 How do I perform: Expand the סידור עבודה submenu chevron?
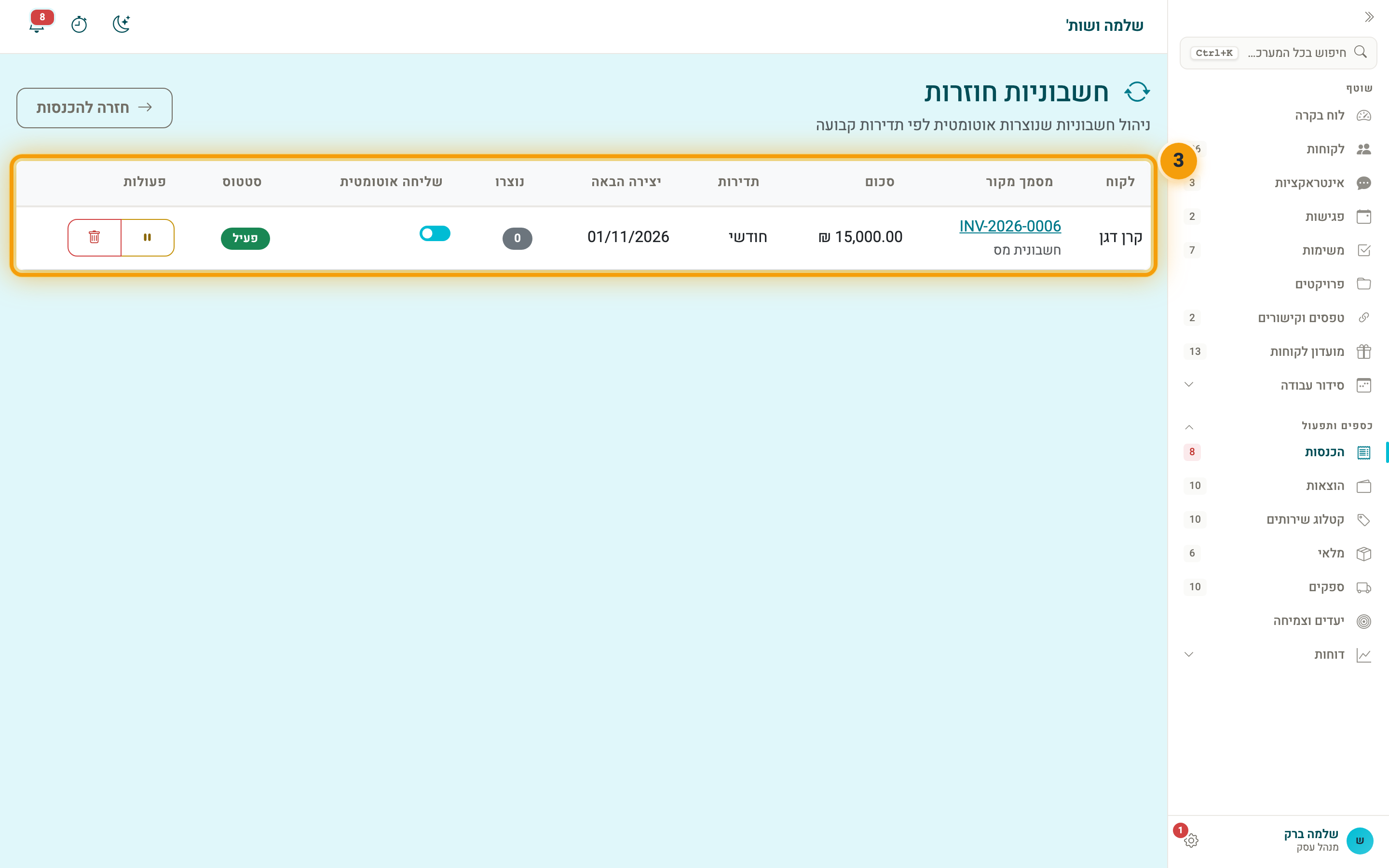tap(1189, 385)
